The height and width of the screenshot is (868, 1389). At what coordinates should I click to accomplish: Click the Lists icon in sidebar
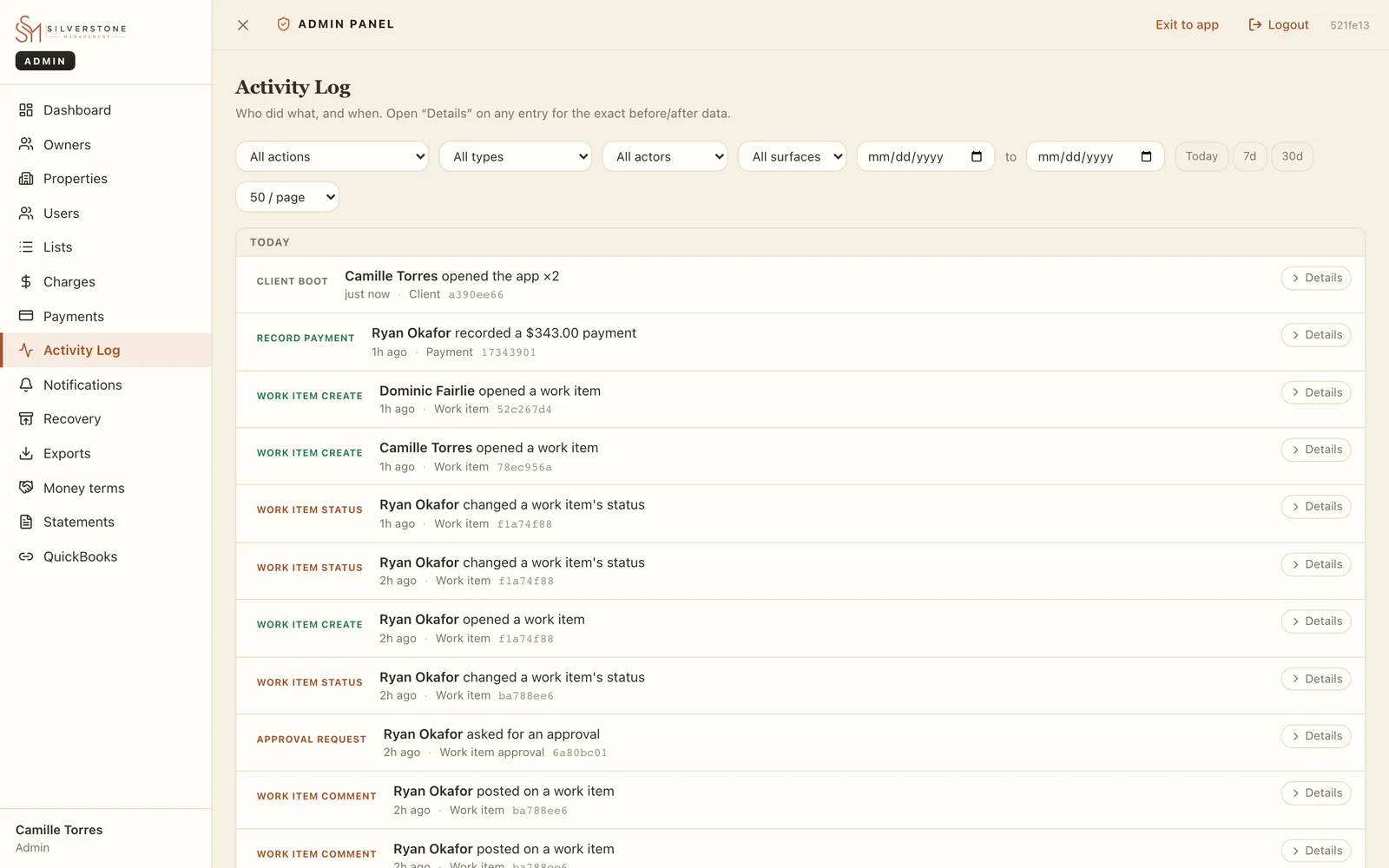(x=26, y=247)
